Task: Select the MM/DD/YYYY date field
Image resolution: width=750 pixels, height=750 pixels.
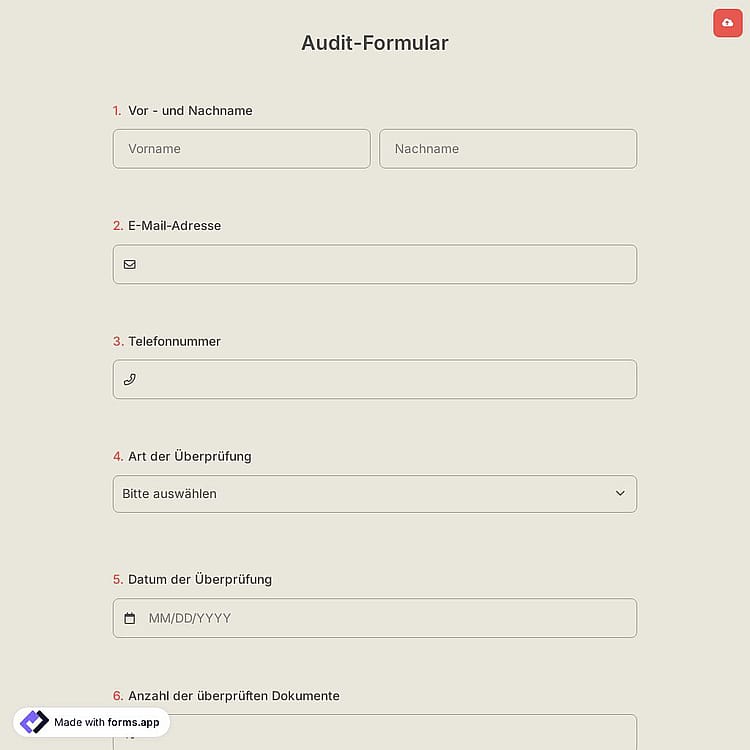Action: (375, 618)
